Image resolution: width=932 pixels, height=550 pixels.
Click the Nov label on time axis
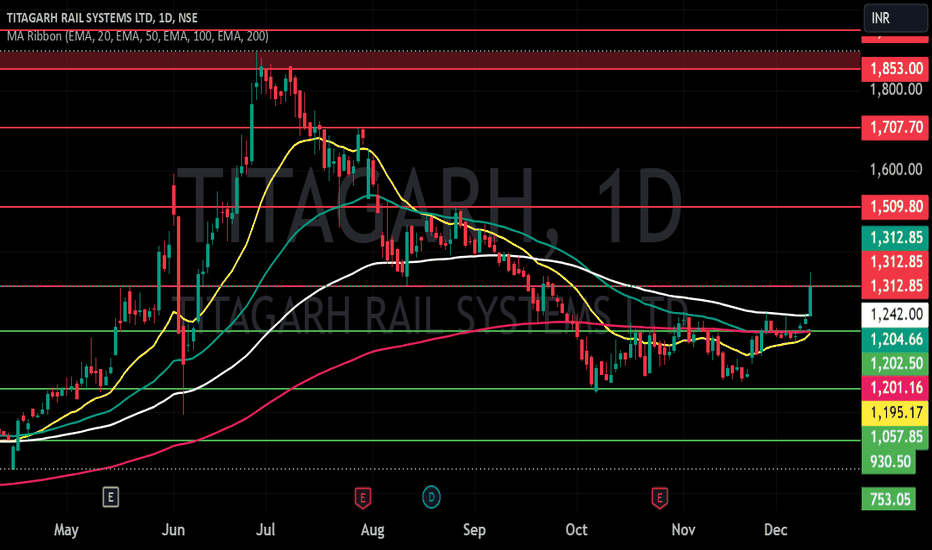[683, 530]
